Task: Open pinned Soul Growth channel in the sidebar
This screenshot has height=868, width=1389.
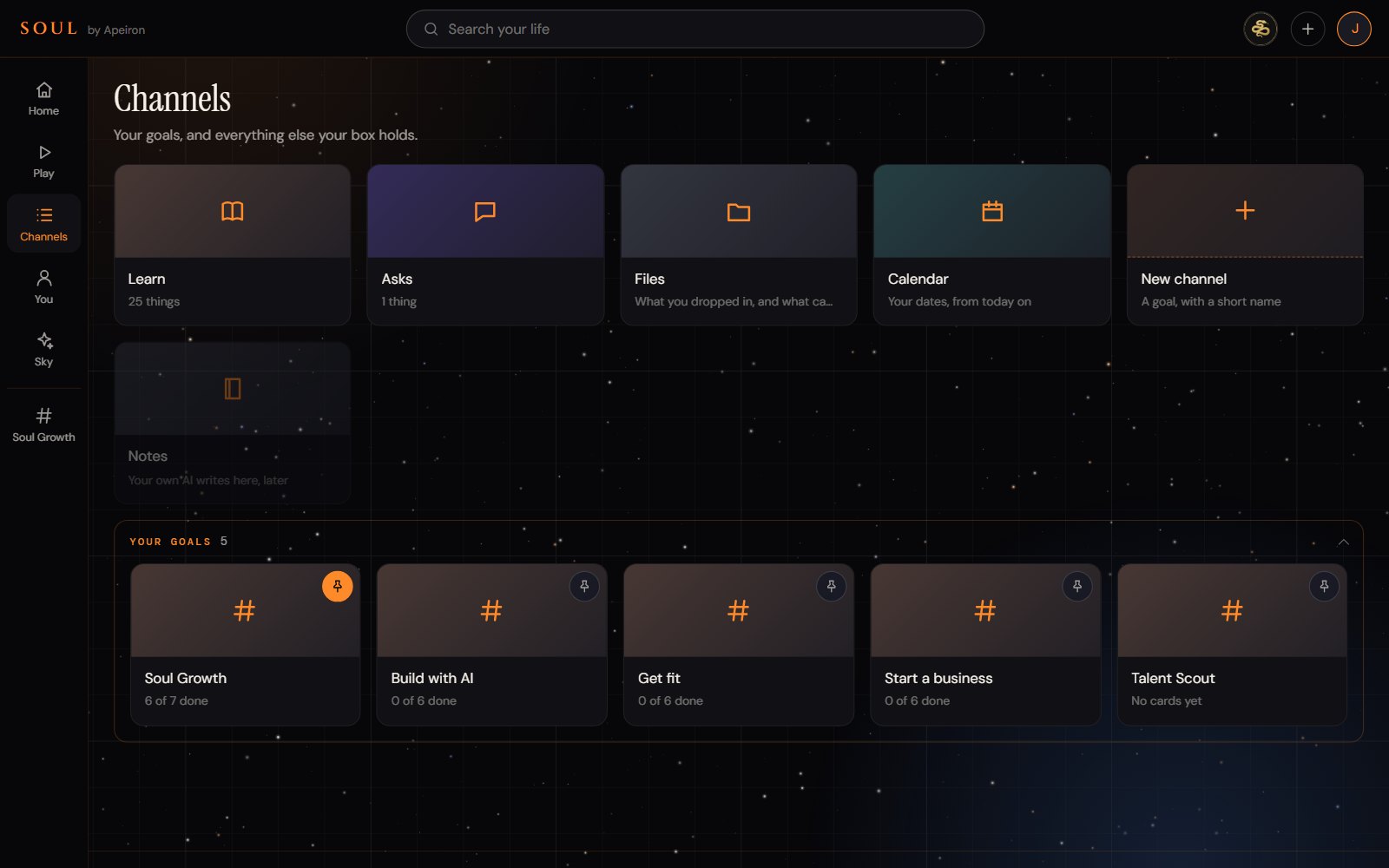Action: coord(43,424)
